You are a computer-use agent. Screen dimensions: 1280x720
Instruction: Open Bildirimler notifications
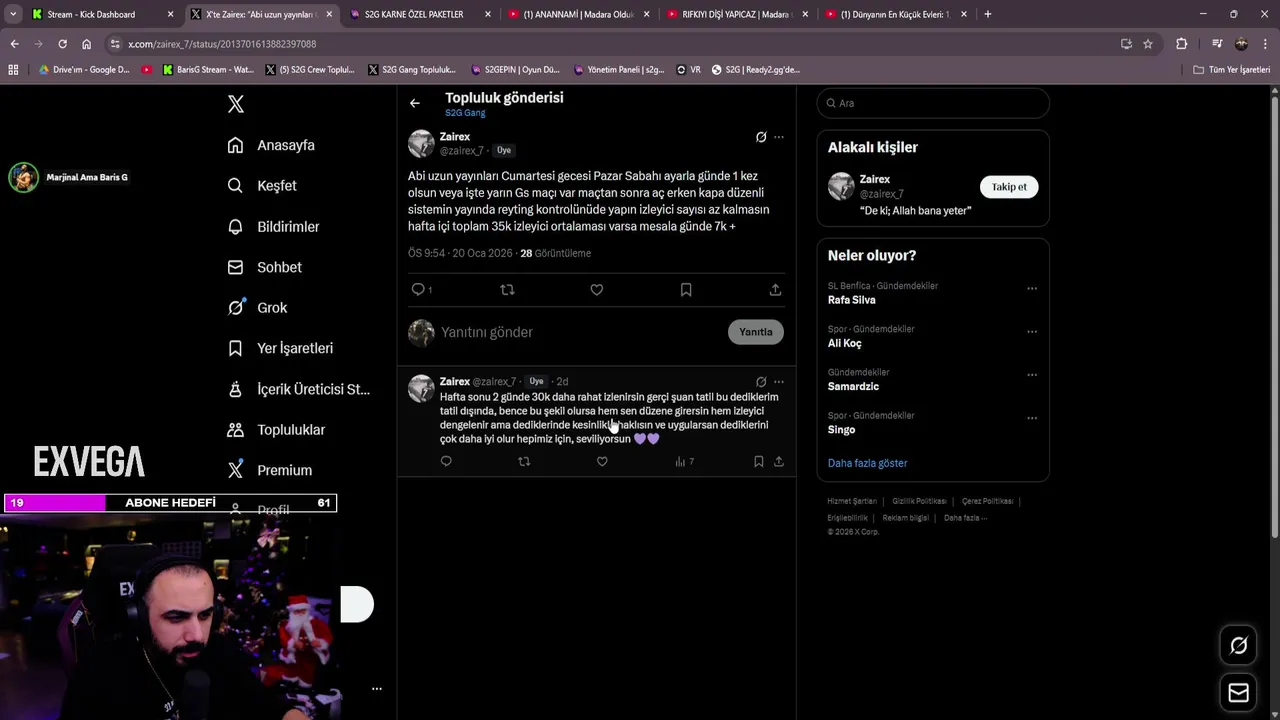pos(273,227)
